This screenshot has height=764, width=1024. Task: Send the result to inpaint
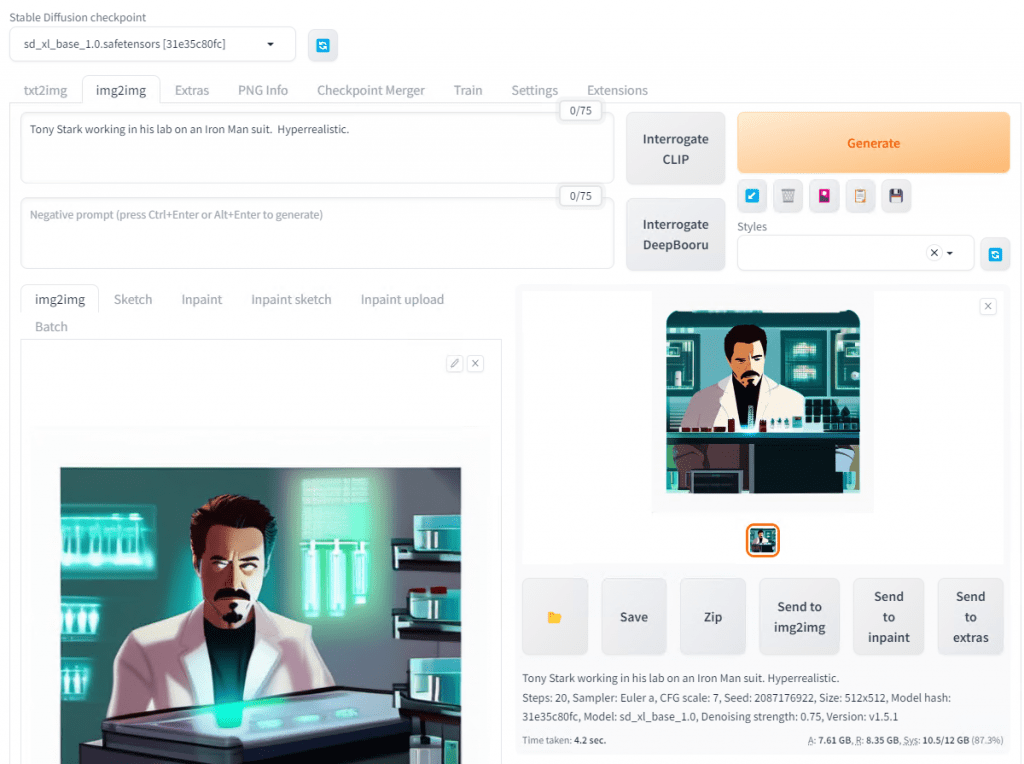pyautogui.click(x=888, y=616)
